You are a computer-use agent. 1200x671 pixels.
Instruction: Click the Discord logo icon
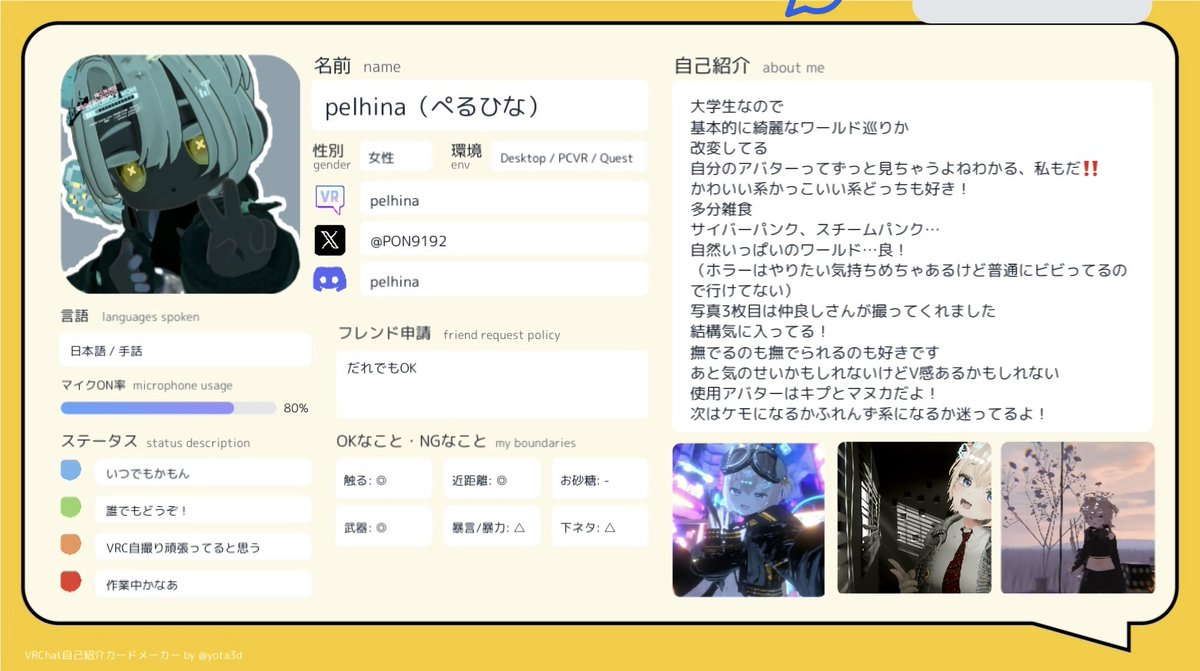pos(330,280)
